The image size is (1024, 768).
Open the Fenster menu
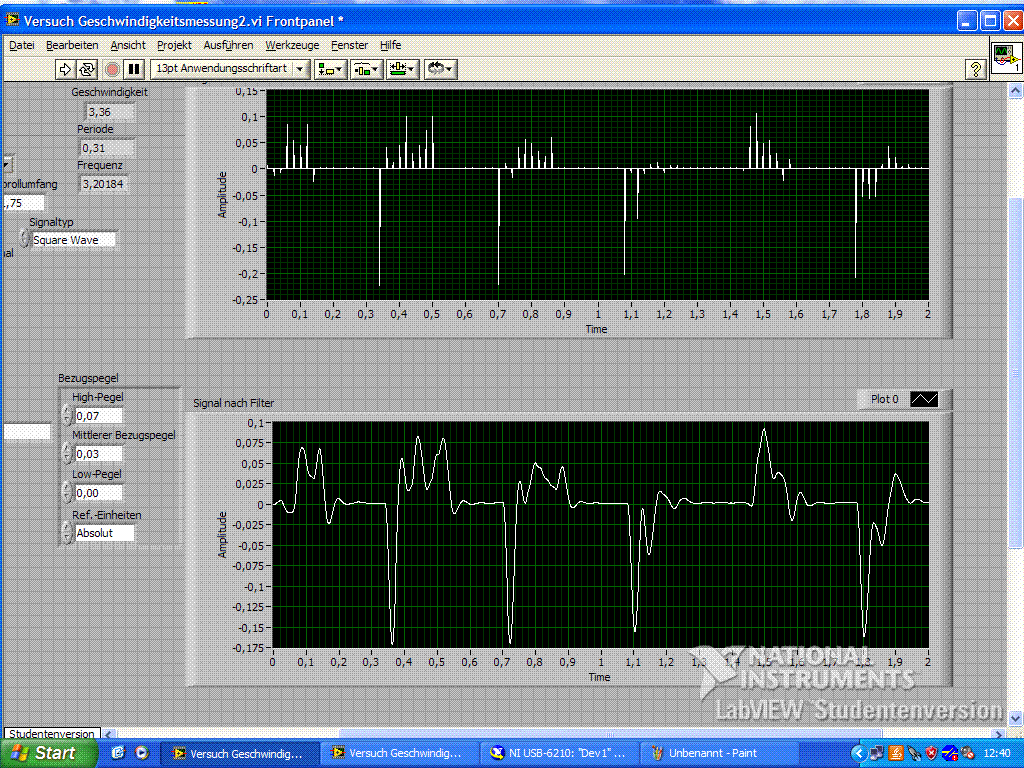pyautogui.click(x=349, y=45)
